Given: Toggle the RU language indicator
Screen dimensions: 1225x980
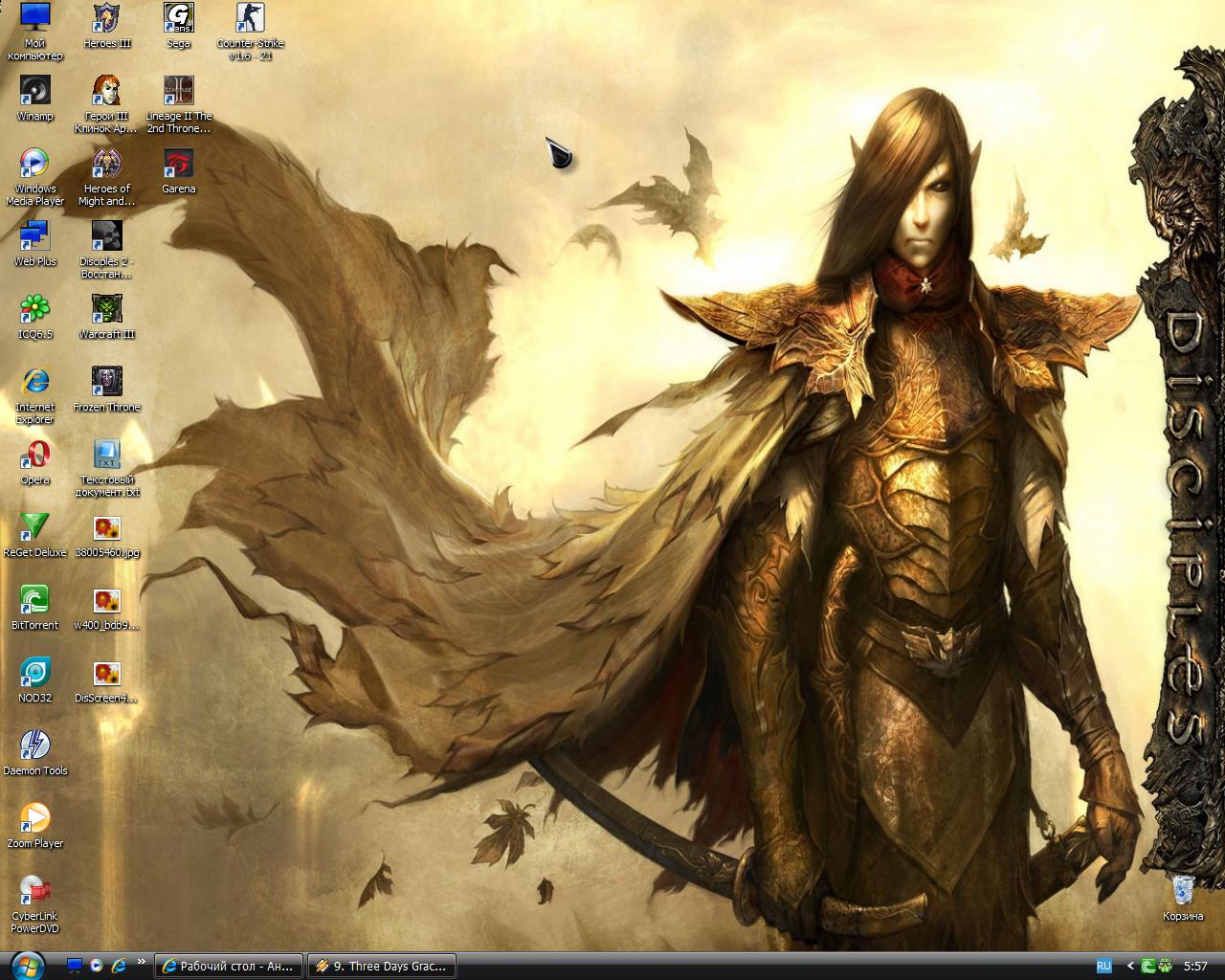Looking at the screenshot, I should [x=1103, y=966].
